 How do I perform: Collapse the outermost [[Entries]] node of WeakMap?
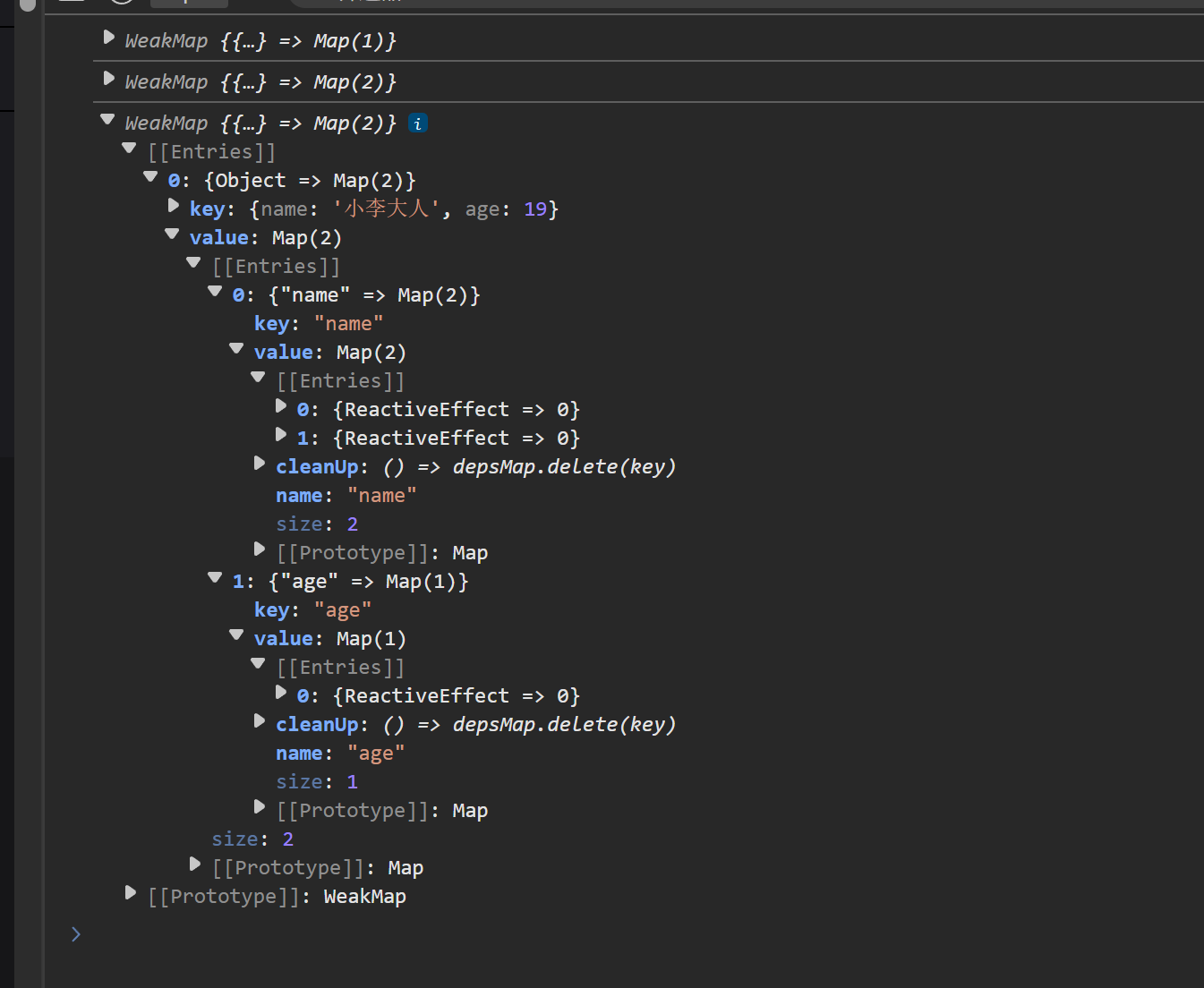(x=130, y=149)
